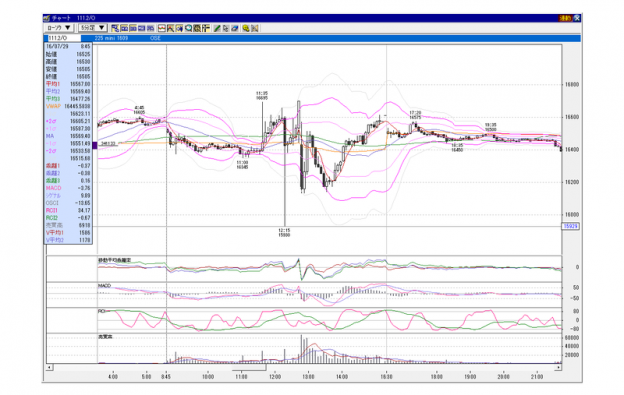Click the horizontal scrollbar left arrow
This screenshot has height=395, width=624.
point(49,367)
